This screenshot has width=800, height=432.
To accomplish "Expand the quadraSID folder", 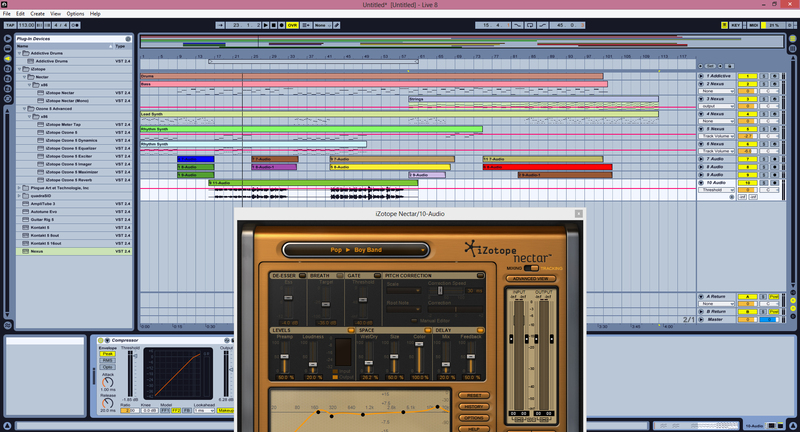I will [x=20, y=196].
